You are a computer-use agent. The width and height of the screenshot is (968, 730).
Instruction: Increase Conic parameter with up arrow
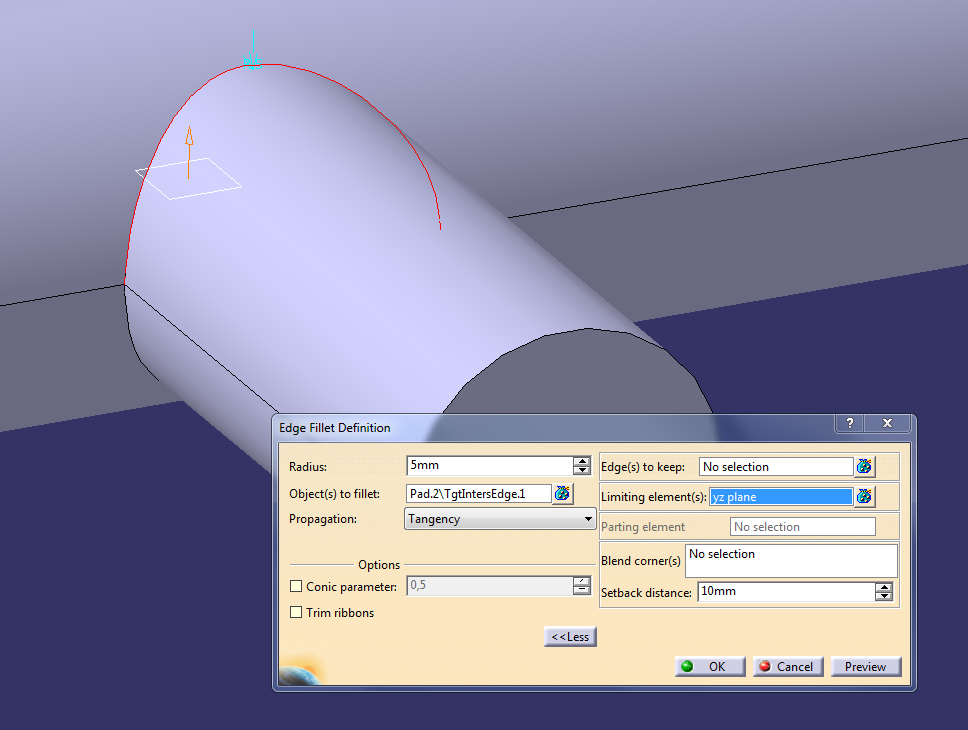[582, 581]
